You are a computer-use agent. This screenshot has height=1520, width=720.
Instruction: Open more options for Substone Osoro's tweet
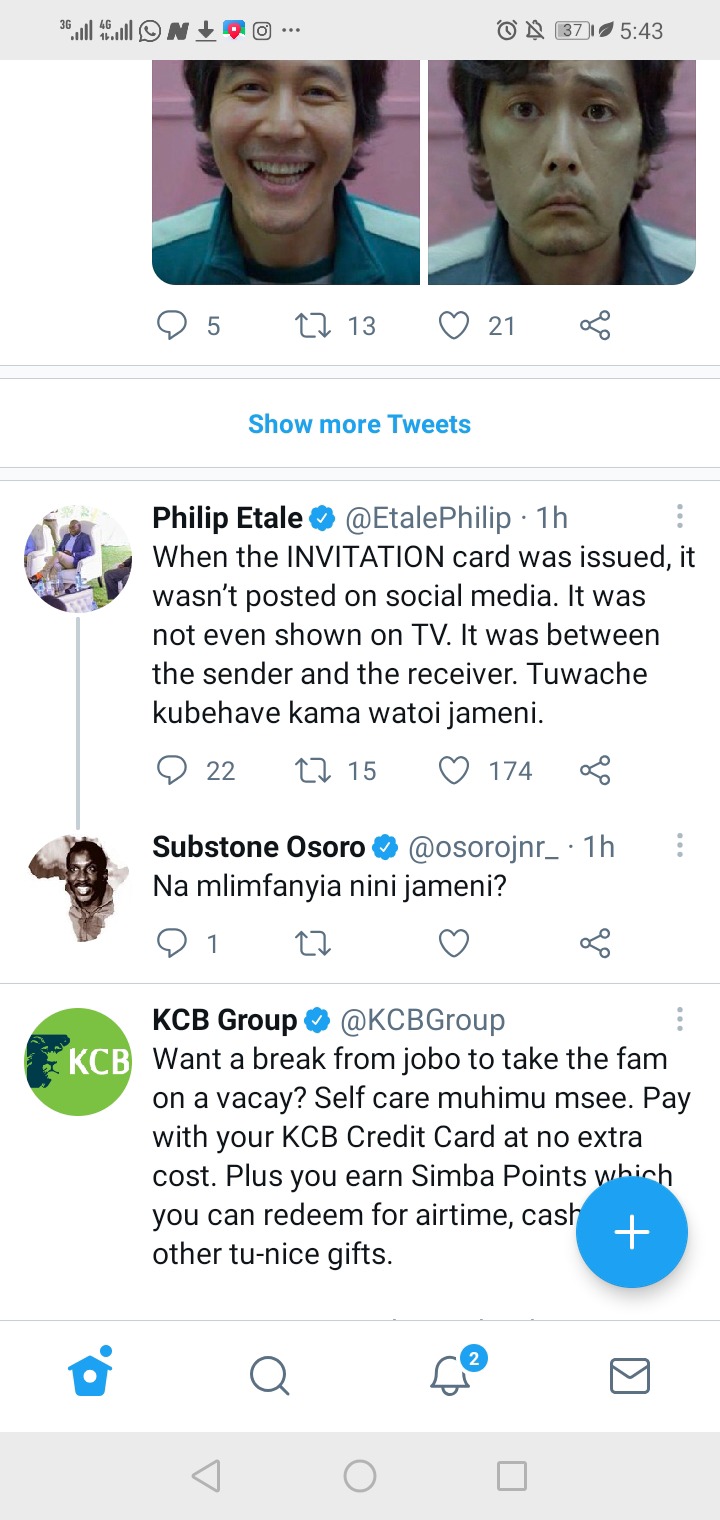point(679,846)
